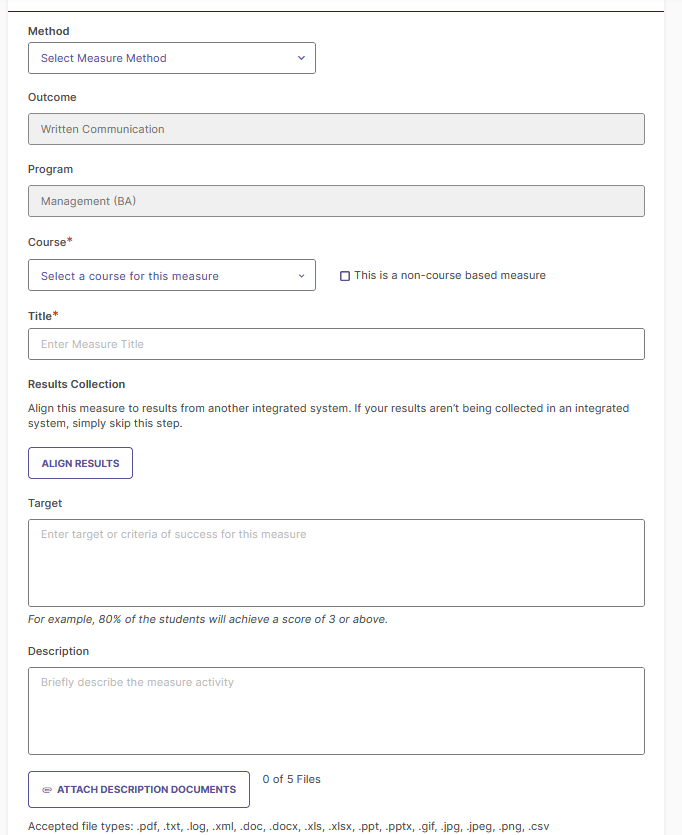
Task: Click the Results Collection heading
Action: click(x=77, y=384)
